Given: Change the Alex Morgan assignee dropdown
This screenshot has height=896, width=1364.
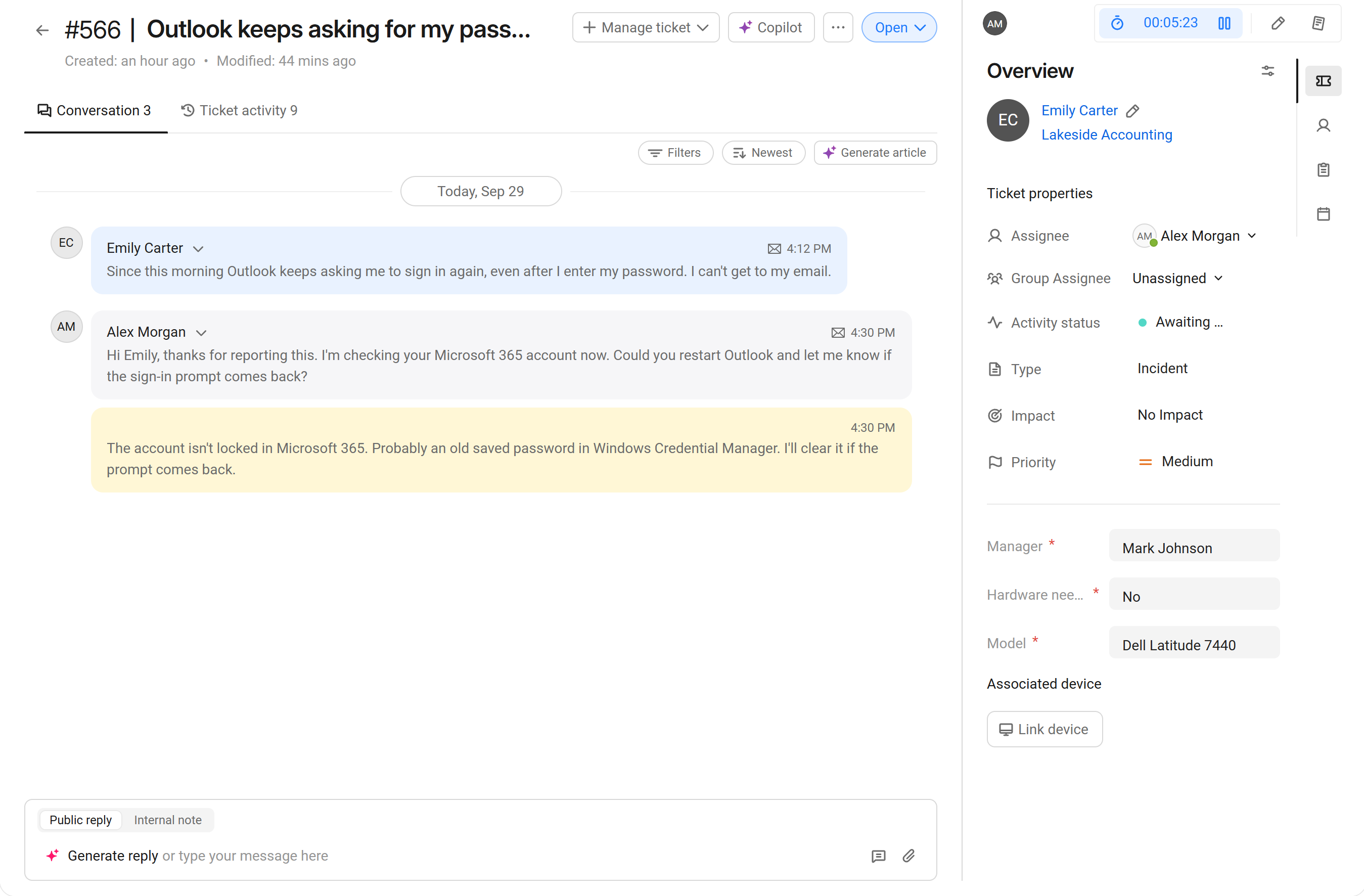Looking at the screenshot, I should pos(1195,236).
